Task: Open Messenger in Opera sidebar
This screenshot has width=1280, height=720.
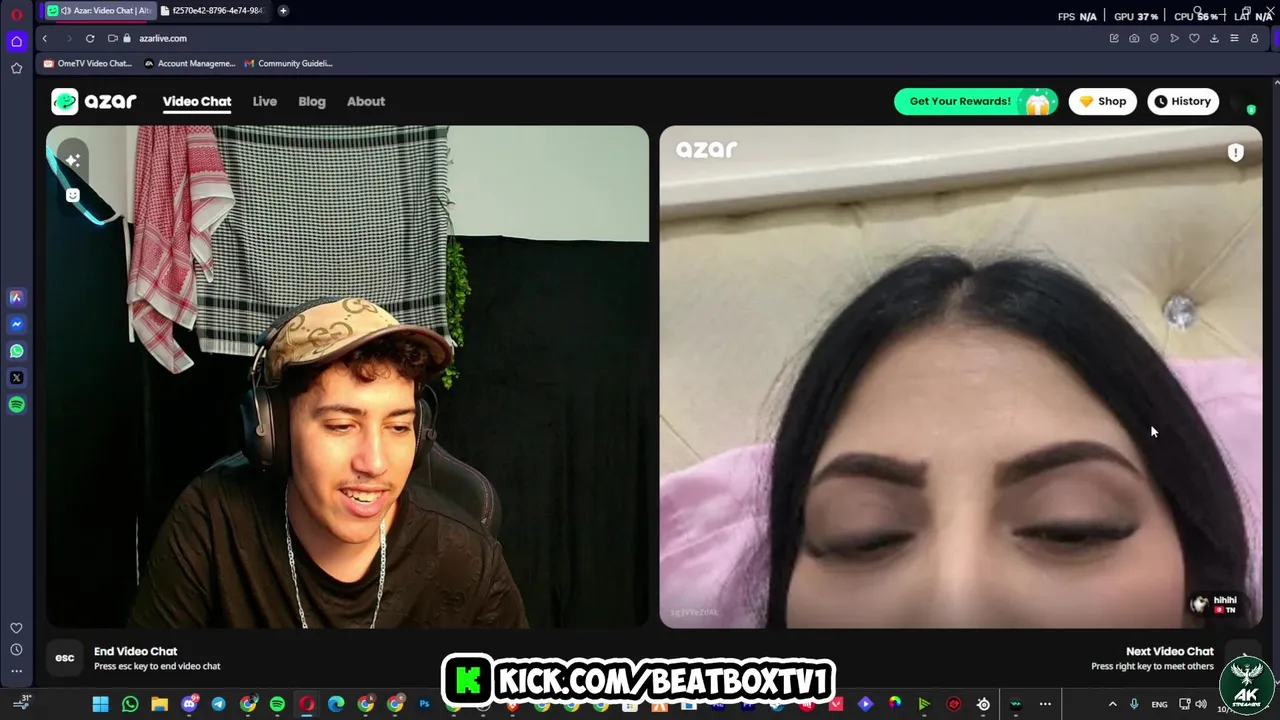Action: (16, 324)
